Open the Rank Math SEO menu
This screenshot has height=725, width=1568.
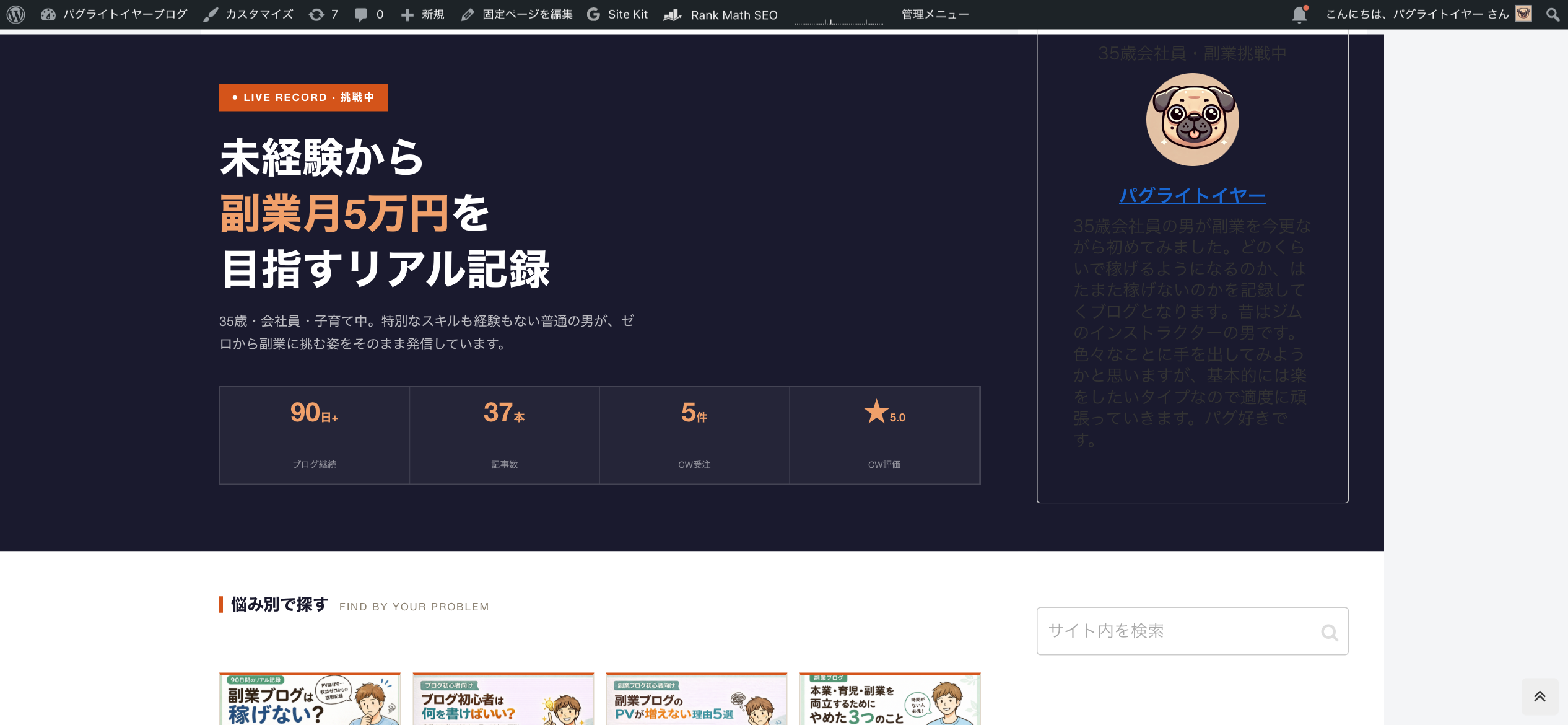click(x=720, y=14)
